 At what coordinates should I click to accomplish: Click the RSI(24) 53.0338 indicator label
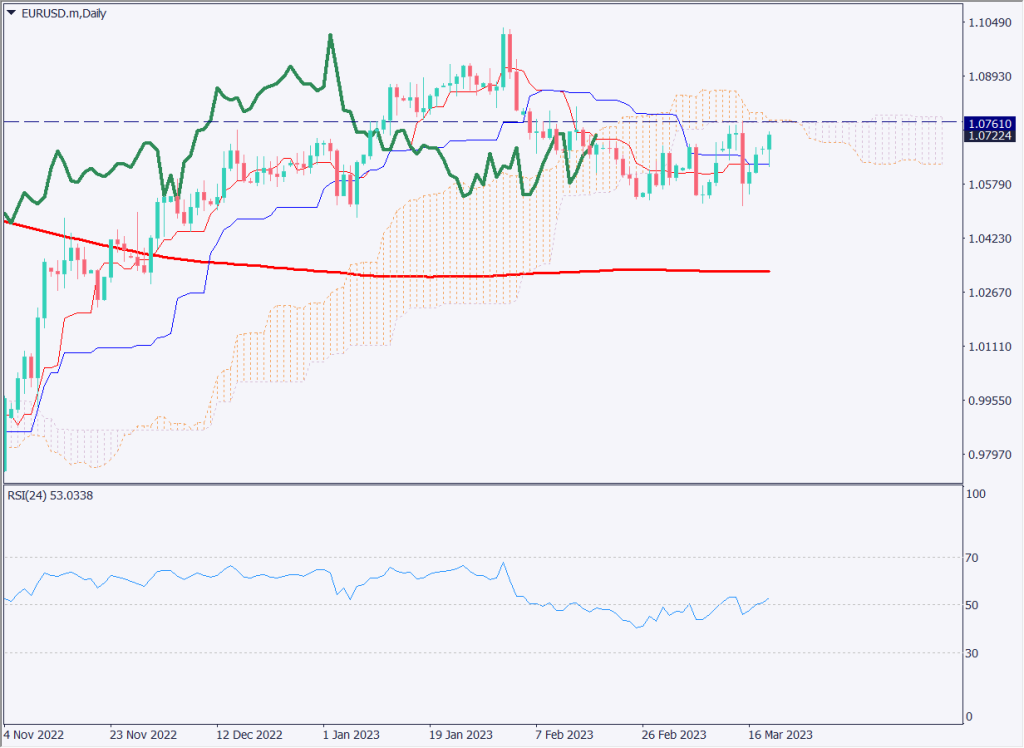pos(50,494)
